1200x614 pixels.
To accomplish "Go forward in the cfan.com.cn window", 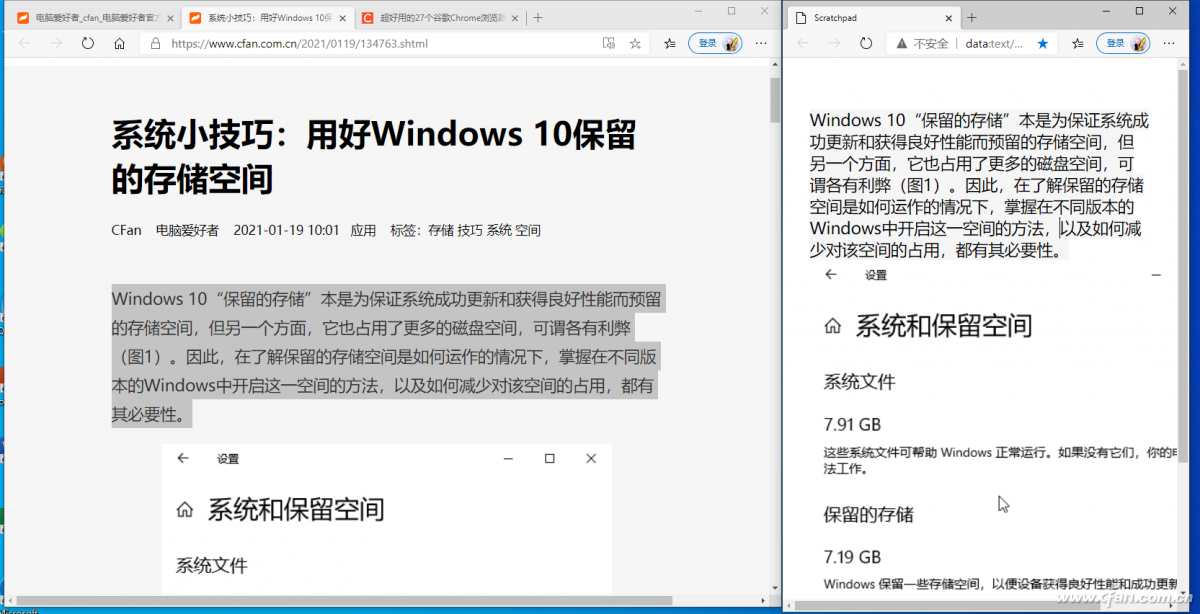I will pos(56,44).
